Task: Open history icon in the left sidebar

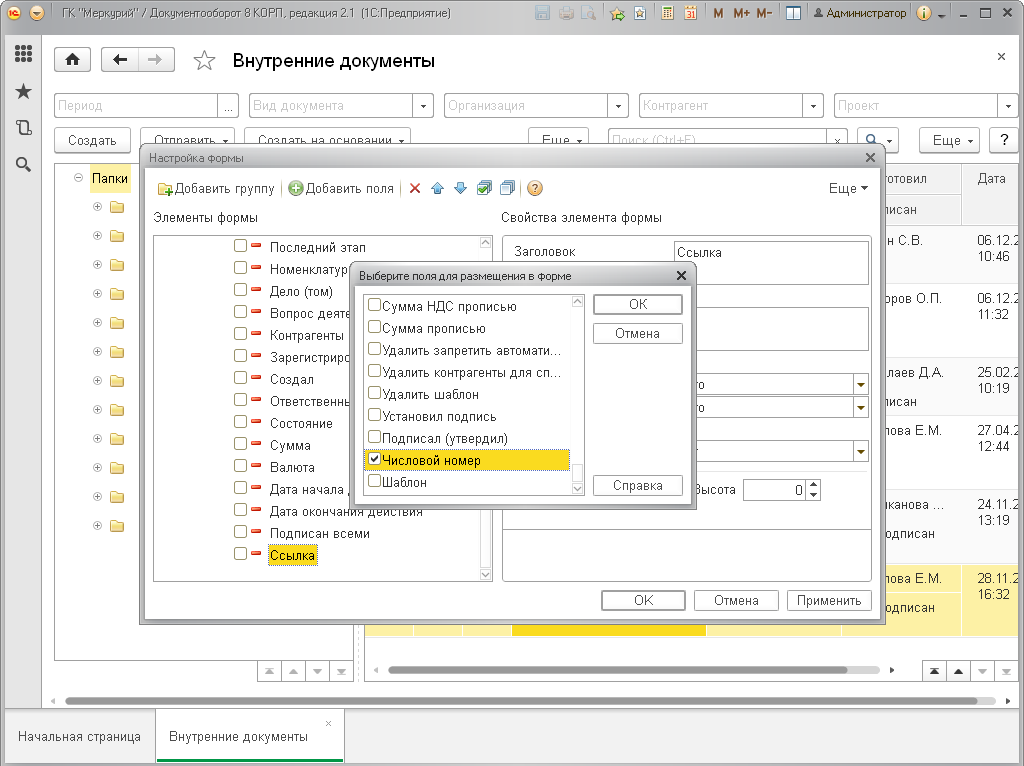Action: click(x=24, y=128)
